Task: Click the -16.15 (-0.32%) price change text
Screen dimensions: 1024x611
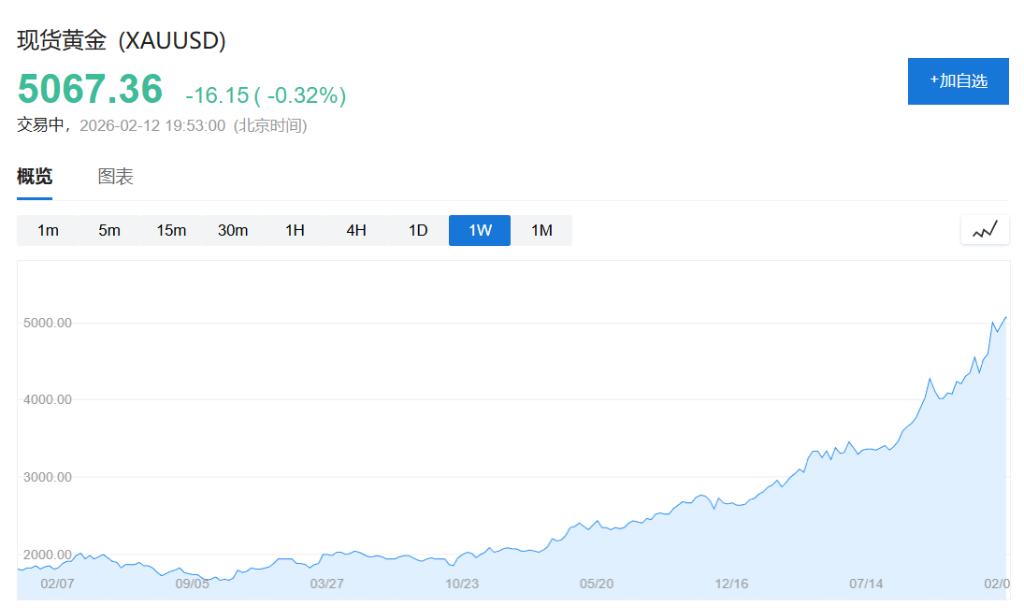Action: click(x=266, y=96)
